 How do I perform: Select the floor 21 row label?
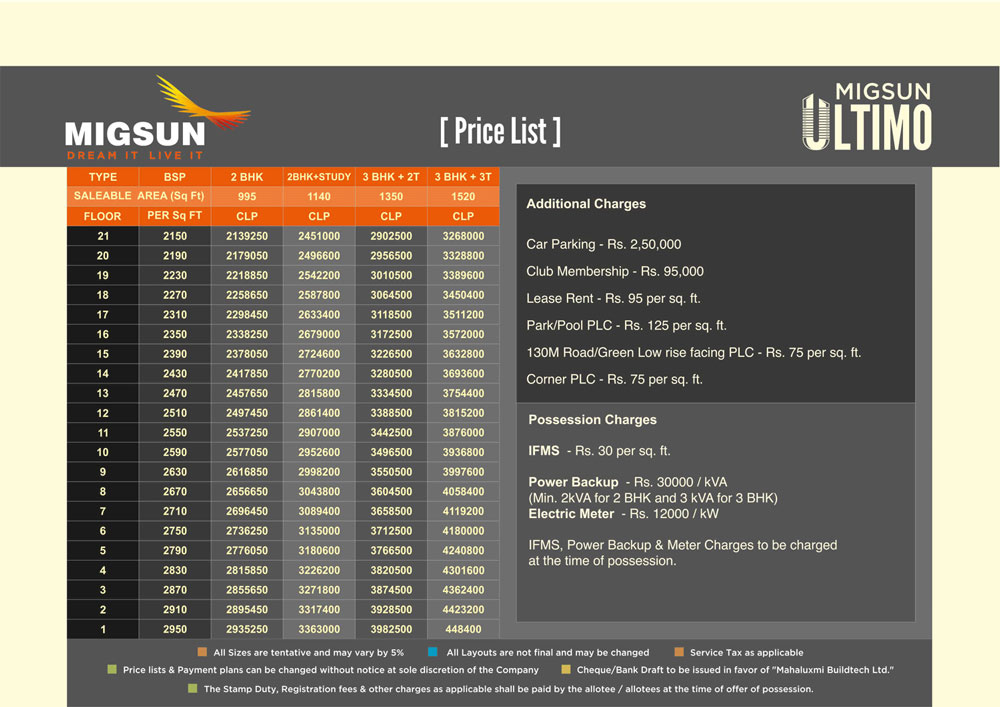tap(102, 236)
